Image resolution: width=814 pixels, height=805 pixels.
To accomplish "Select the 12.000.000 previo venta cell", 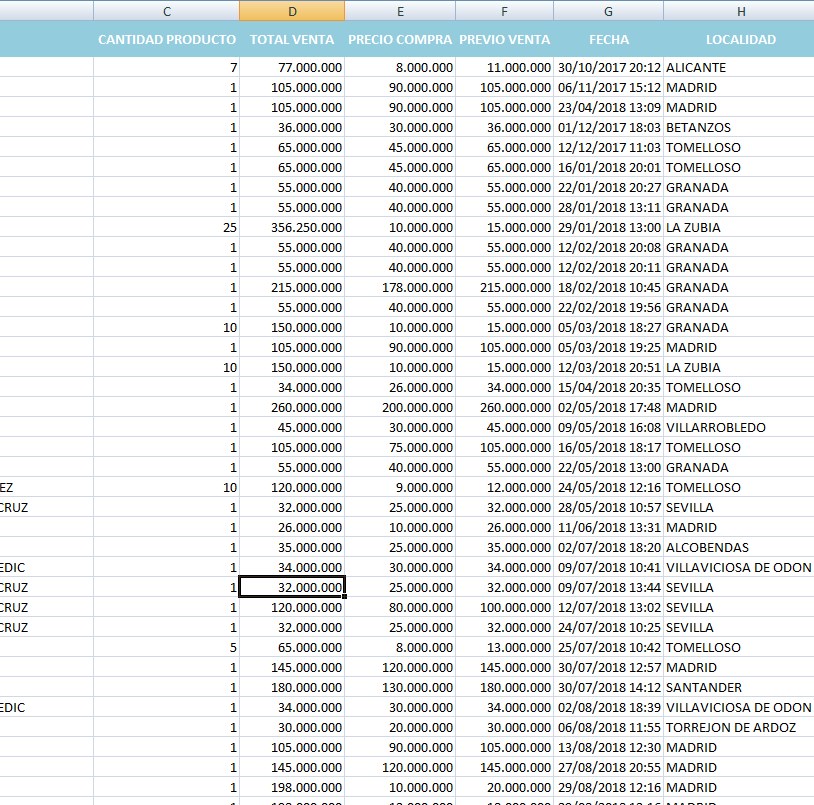I will (x=505, y=488).
